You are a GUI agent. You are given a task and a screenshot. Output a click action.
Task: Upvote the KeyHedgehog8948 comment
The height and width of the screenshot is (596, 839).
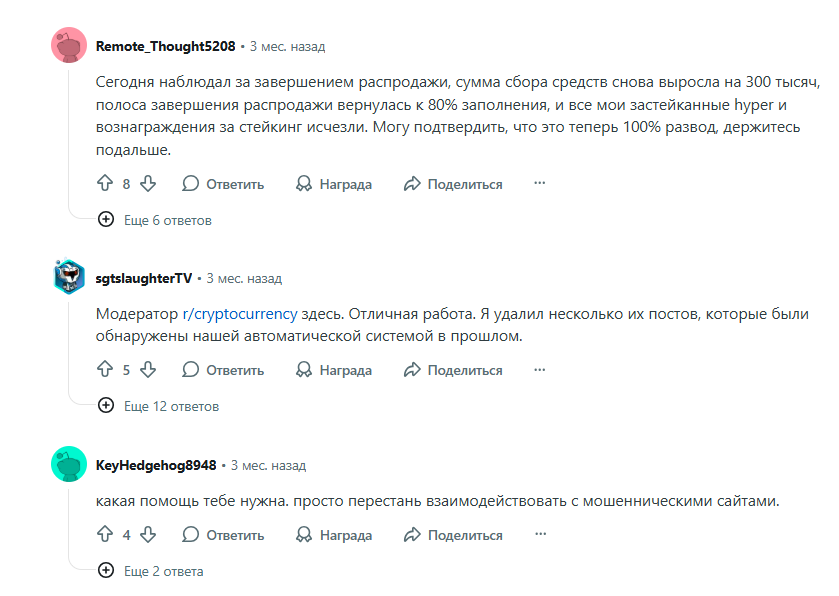104,535
